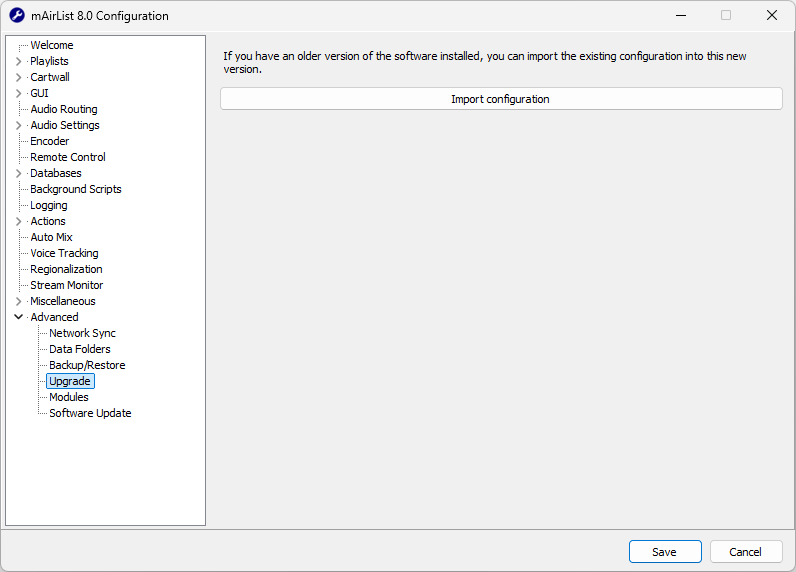Screen dimensions: 796x572
Task: Expand the Playlists tree node
Action: (x=18, y=61)
